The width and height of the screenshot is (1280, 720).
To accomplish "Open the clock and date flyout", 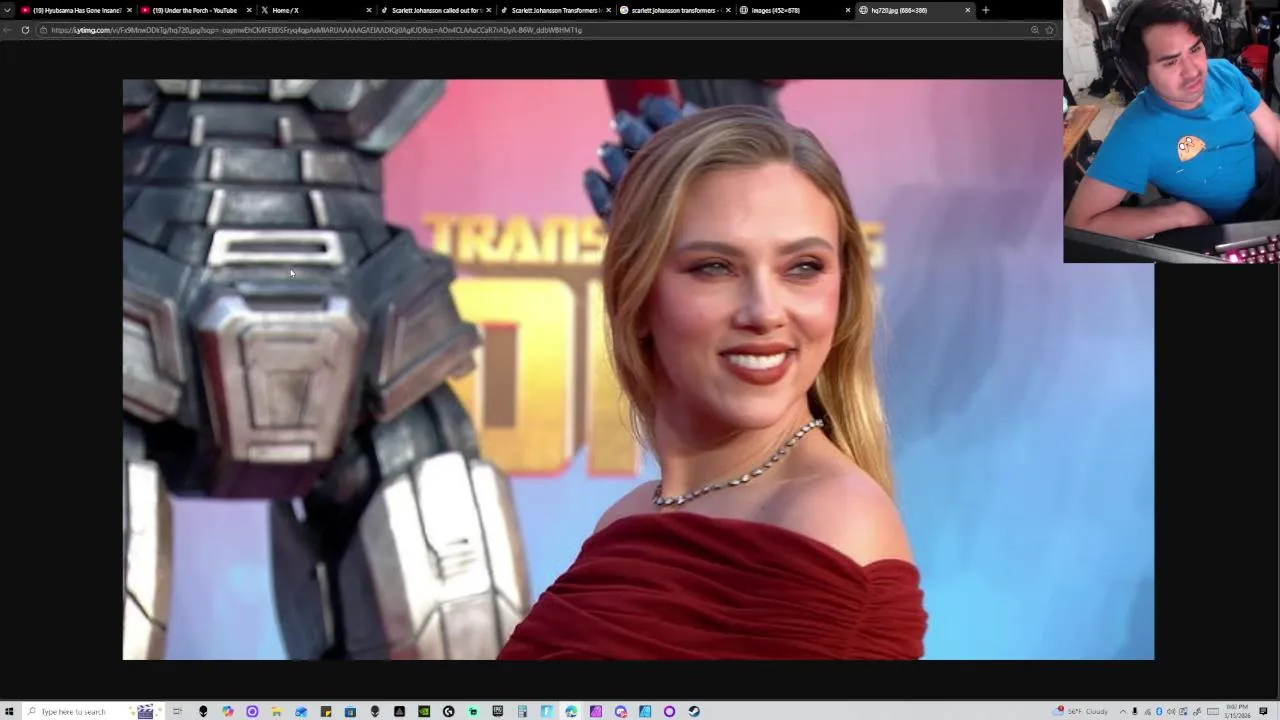I will click(x=1237, y=711).
